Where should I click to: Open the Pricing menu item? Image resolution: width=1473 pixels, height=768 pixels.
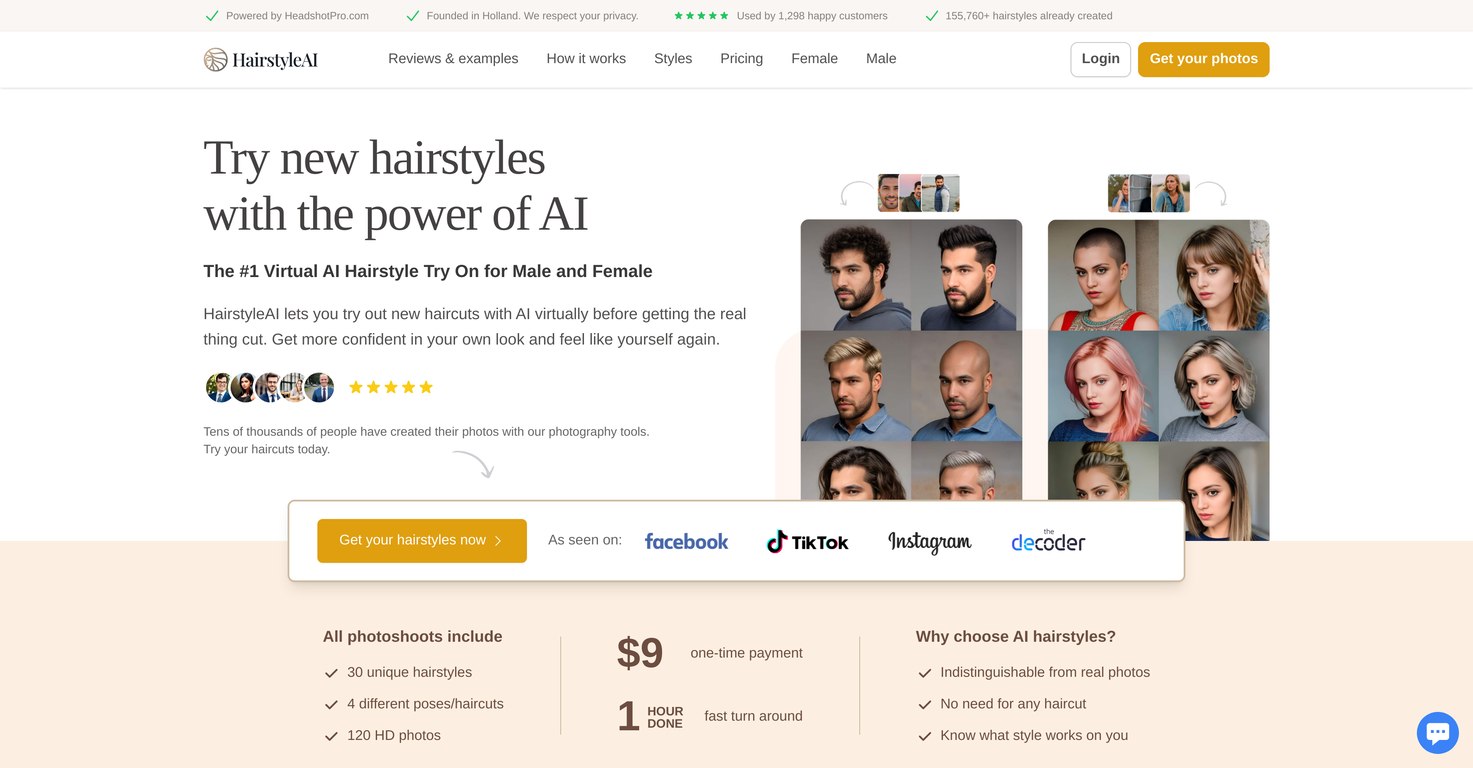pyautogui.click(x=741, y=59)
